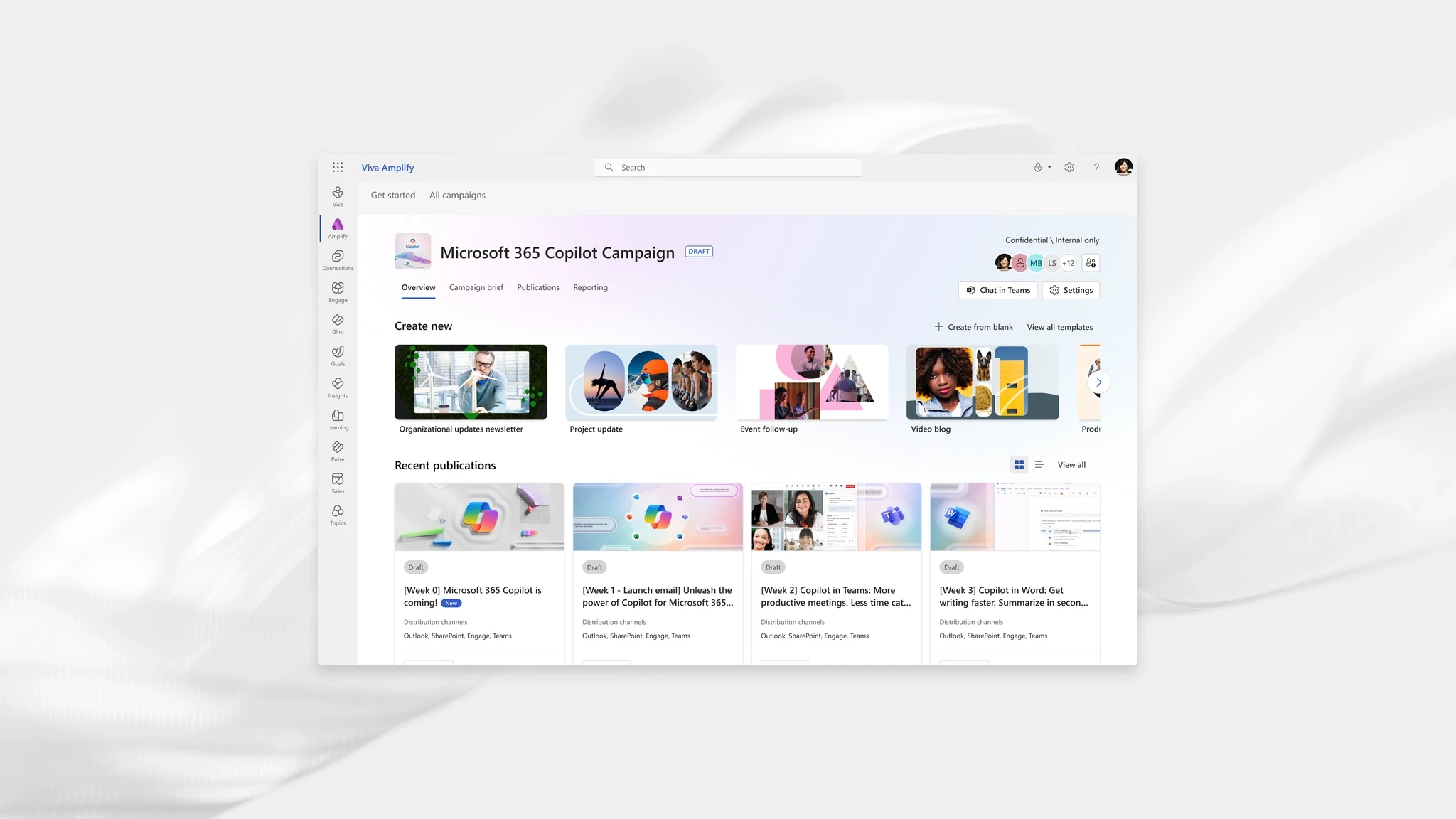The height and width of the screenshot is (819, 1456).
Task: Open Learning in the left sidebar
Action: point(338,420)
